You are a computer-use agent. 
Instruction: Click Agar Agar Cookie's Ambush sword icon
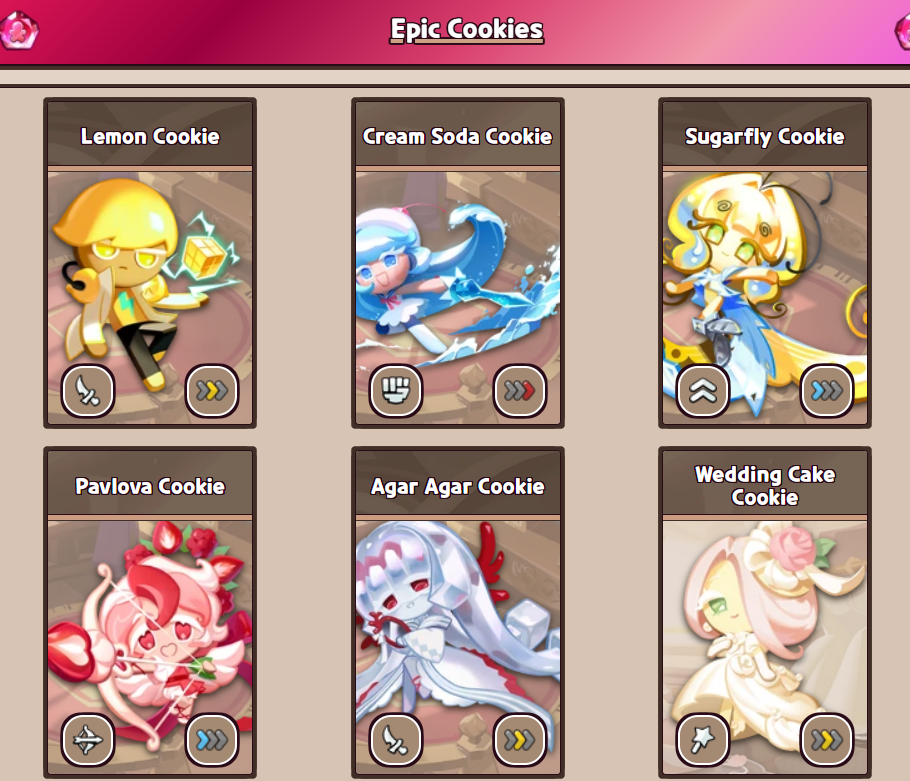396,740
